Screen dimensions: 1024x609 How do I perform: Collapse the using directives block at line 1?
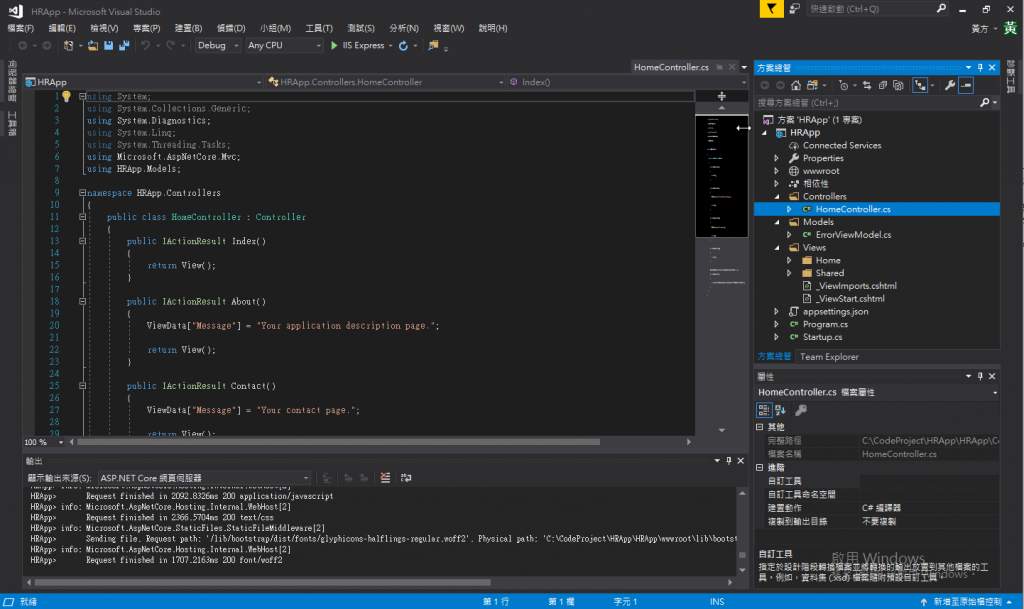click(x=82, y=97)
